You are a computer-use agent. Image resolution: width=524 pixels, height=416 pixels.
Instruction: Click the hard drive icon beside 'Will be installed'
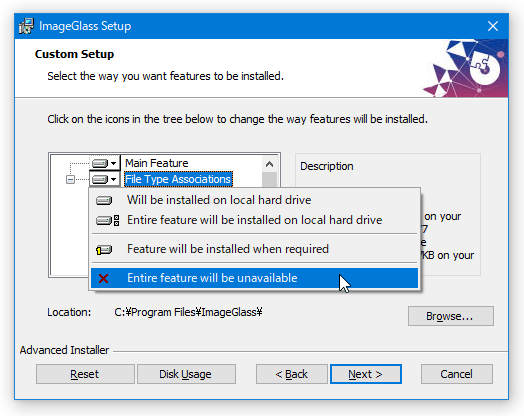pyautogui.click(x=104, y=200)
